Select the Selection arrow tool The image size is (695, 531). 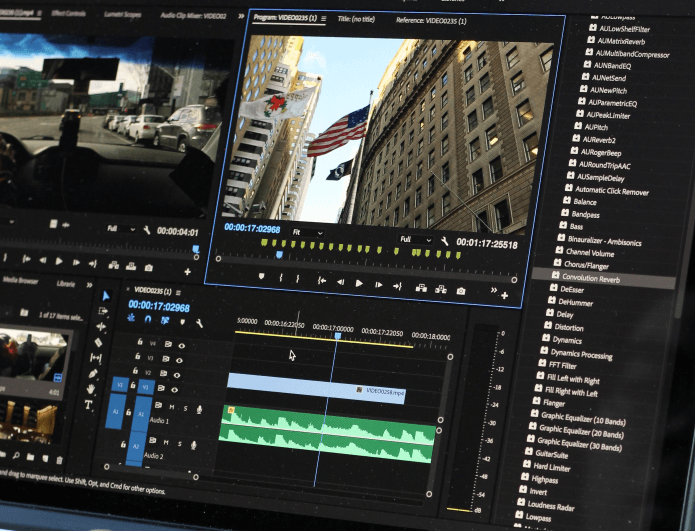coord(105,296)
